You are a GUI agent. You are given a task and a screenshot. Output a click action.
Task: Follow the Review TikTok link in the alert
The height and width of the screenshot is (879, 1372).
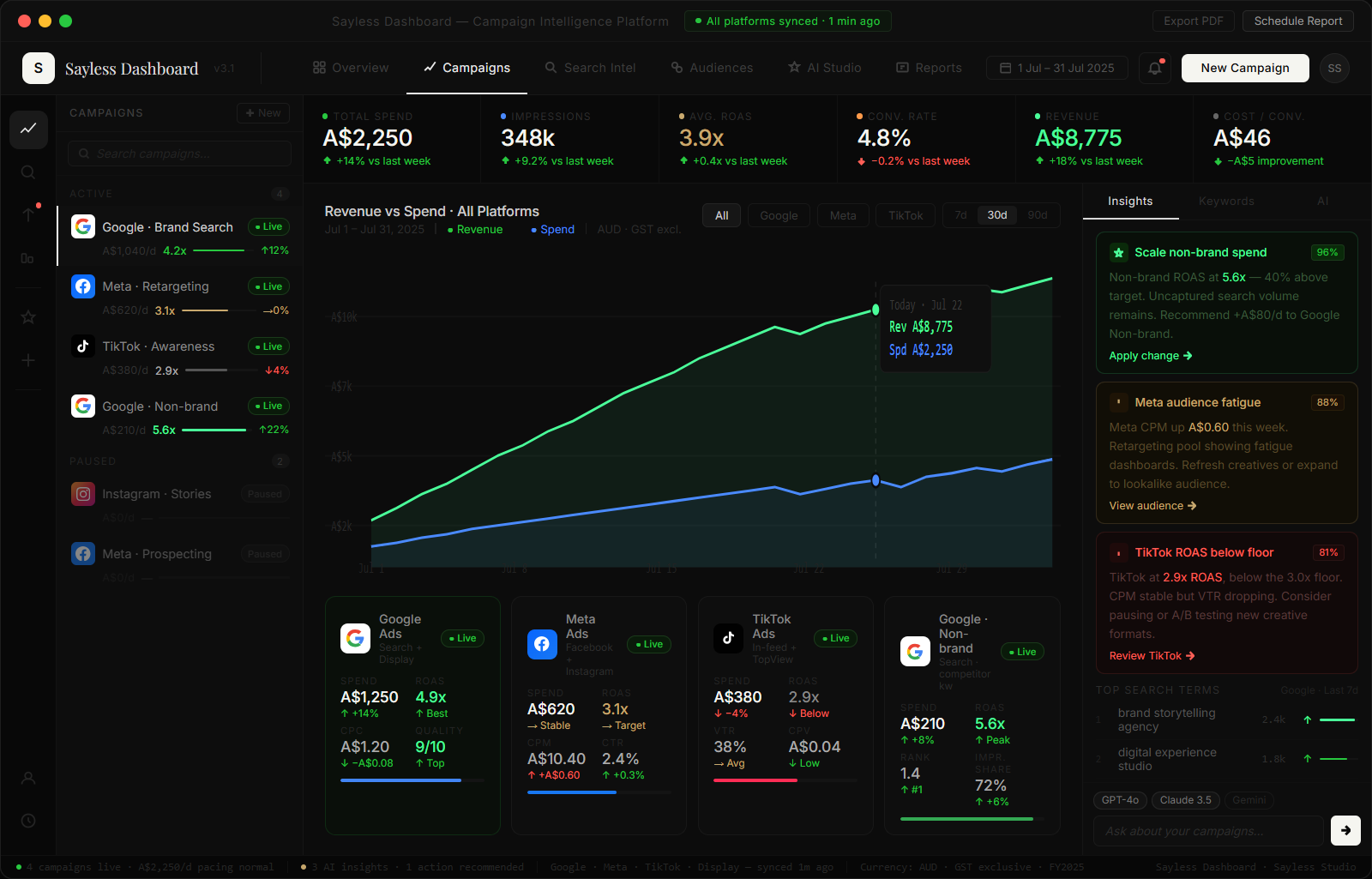click(x=1151, y=655)
